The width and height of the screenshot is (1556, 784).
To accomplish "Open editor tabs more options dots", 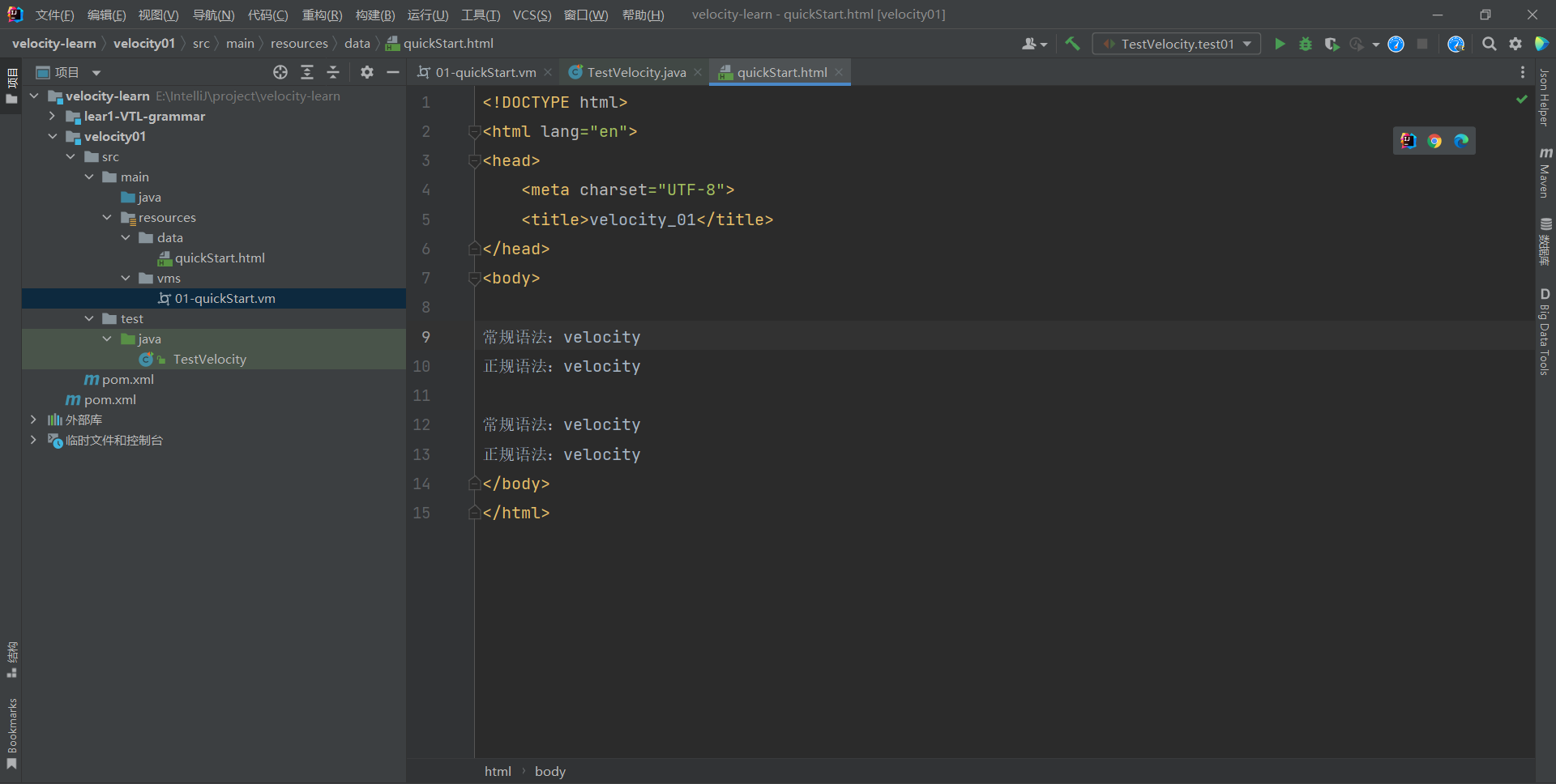I will [1523, 72].
